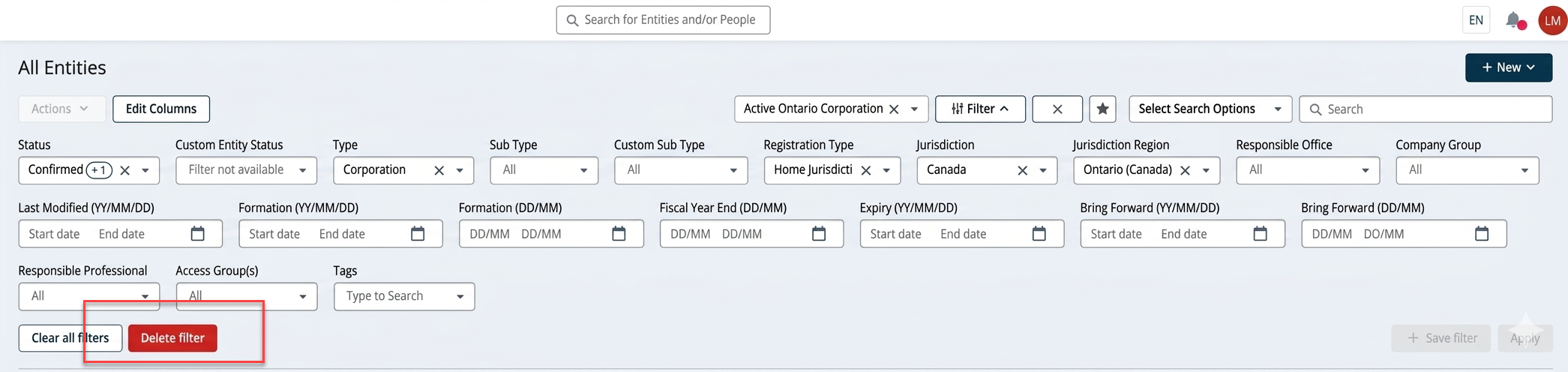
Task: Open the New entity menu
Action: pyautogui.click(x=1509, y=67)
